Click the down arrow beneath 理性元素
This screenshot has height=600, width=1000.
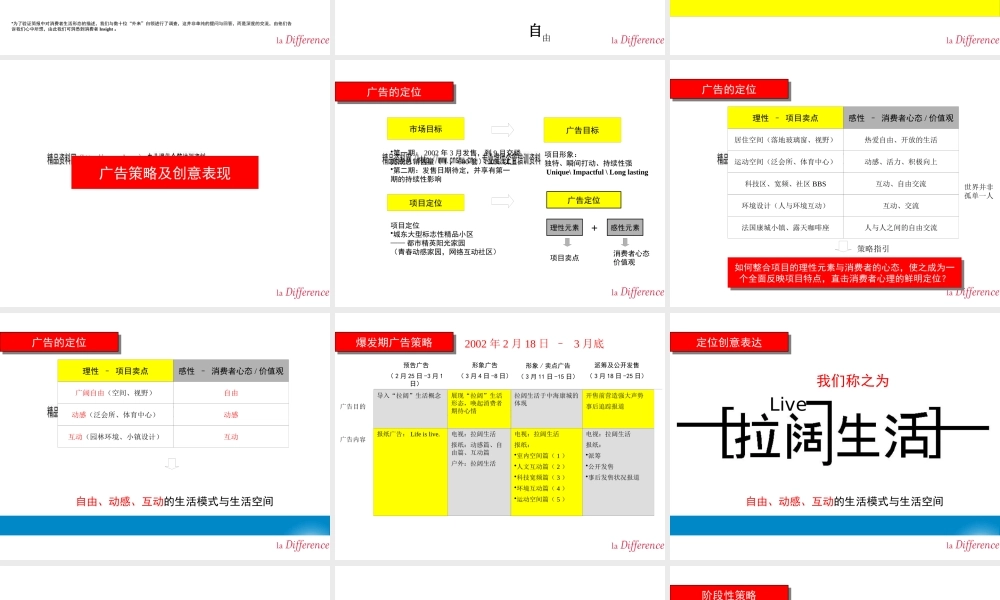[x=567, y=242]
